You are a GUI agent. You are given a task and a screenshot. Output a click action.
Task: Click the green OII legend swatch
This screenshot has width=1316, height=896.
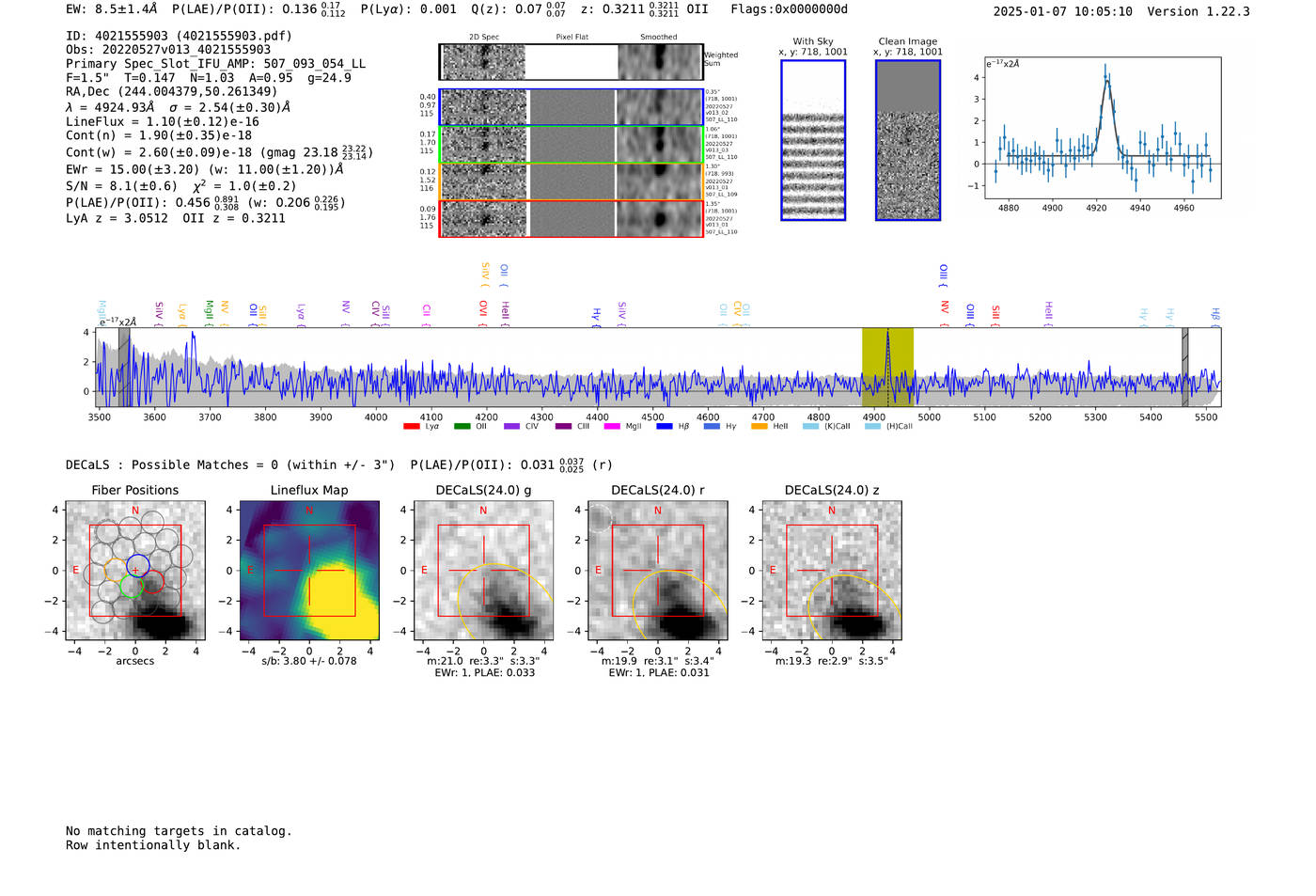(x=462, y=427)
